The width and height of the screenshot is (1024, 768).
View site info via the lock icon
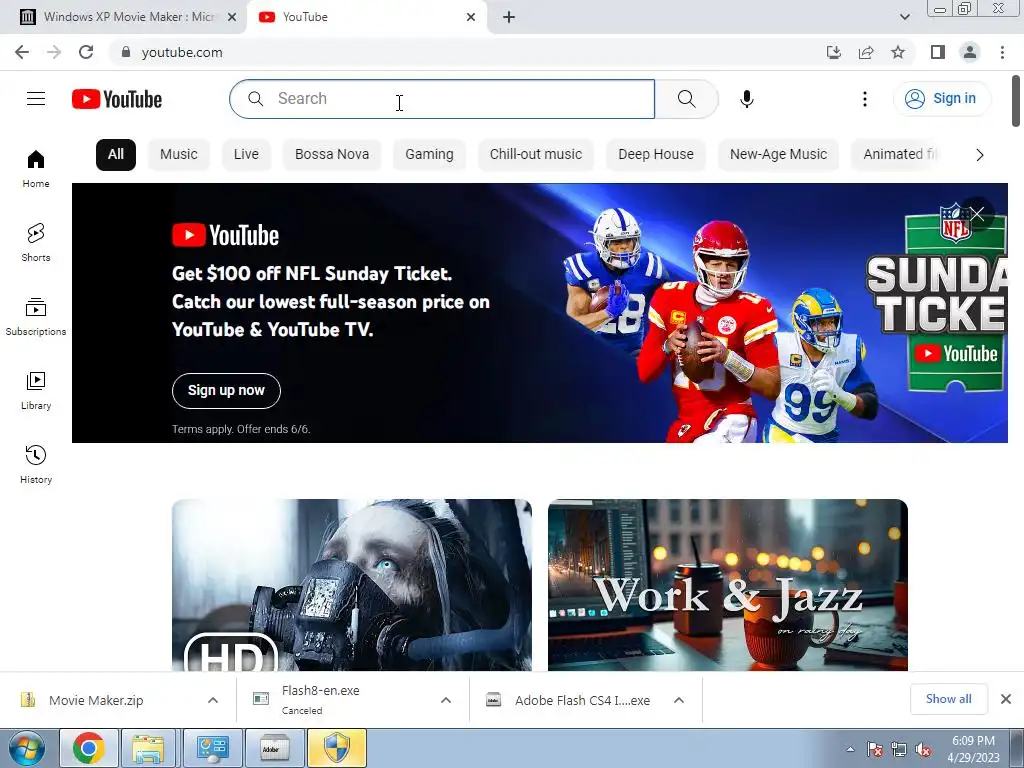coord(127,52)
